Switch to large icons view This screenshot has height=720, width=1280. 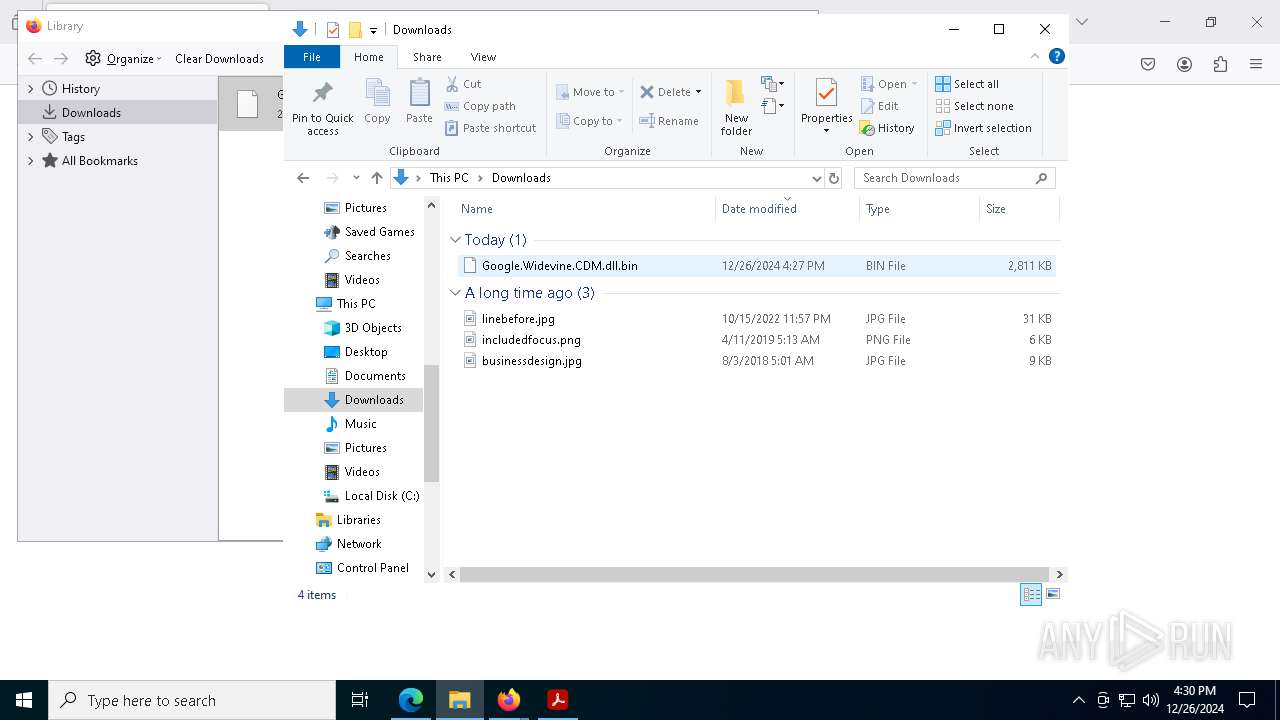click(1052, 595)
